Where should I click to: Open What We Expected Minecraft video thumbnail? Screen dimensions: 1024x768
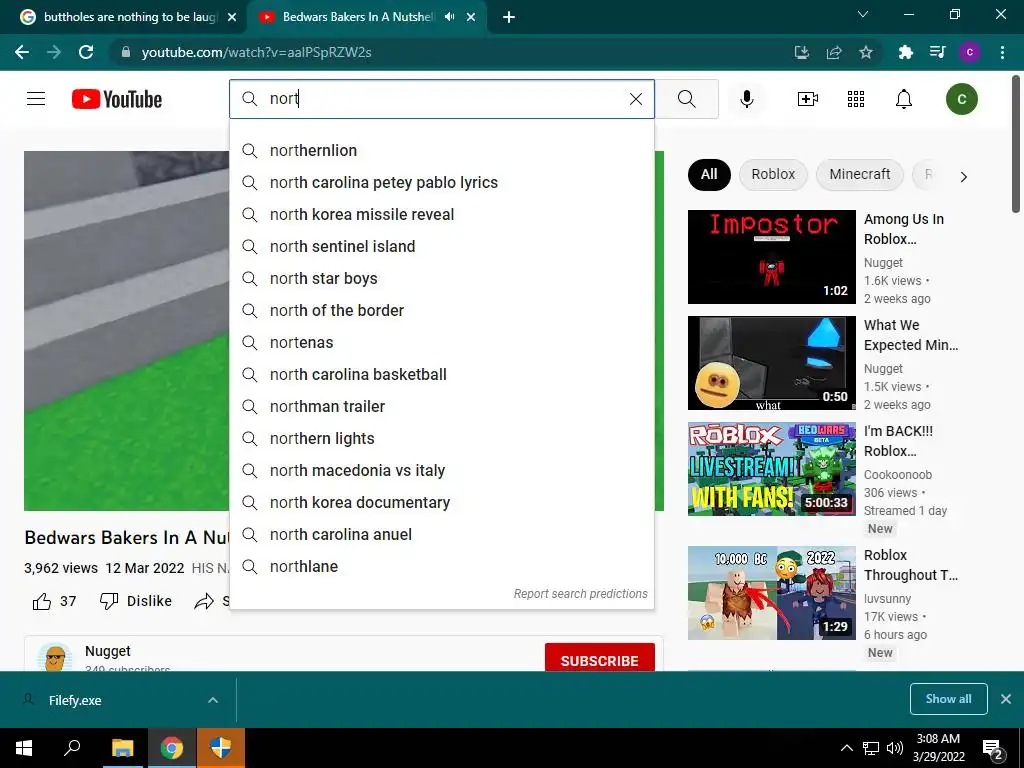(x=771, y=363)
